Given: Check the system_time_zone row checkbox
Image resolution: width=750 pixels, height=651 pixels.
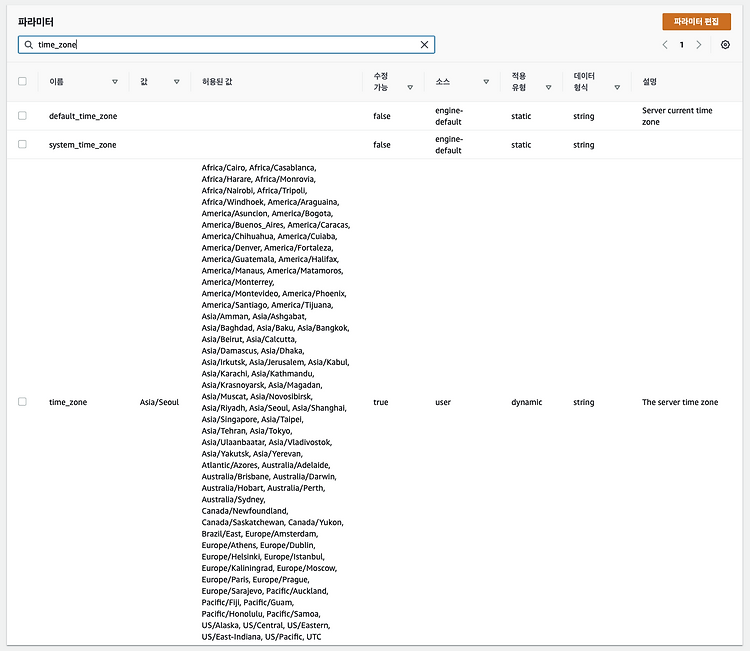Looking at the screenshot, I should tap(22, 144).
